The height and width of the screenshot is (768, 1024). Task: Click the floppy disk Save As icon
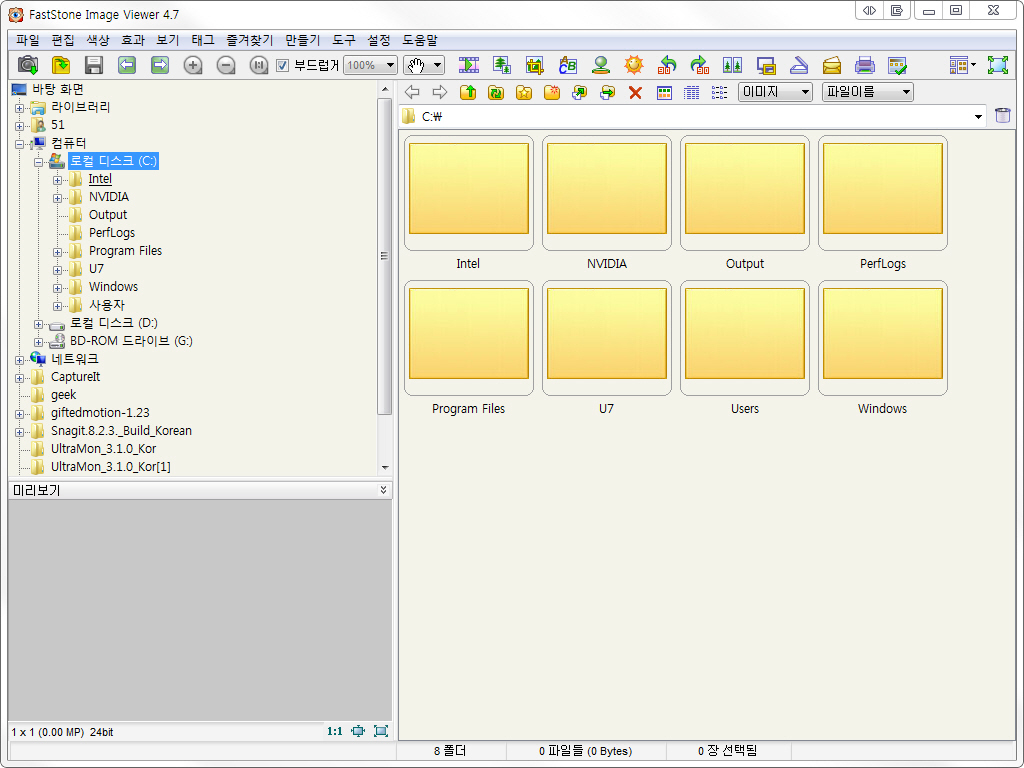(x=94, y=65)
